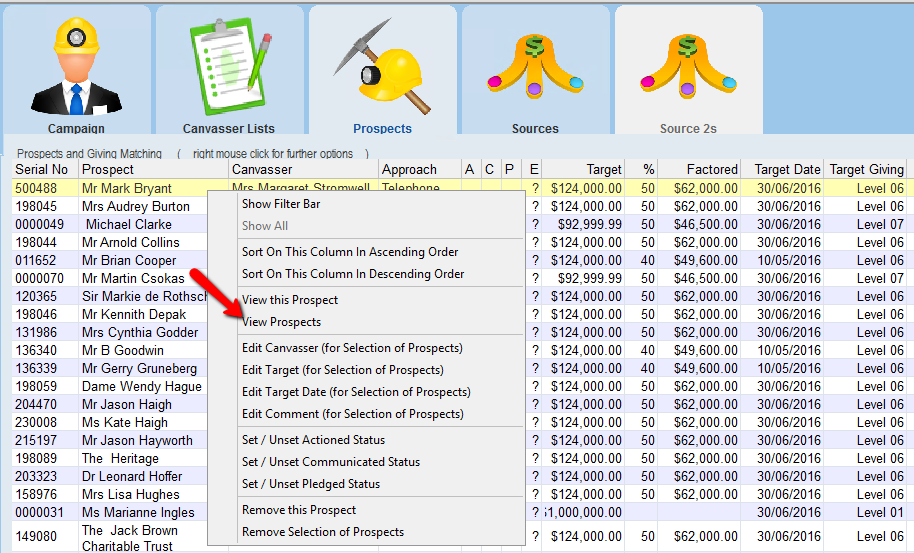Viewport: 914px width, 553px height.
Task: Switch to the Prospects tab label
Action: click(382, 128)
